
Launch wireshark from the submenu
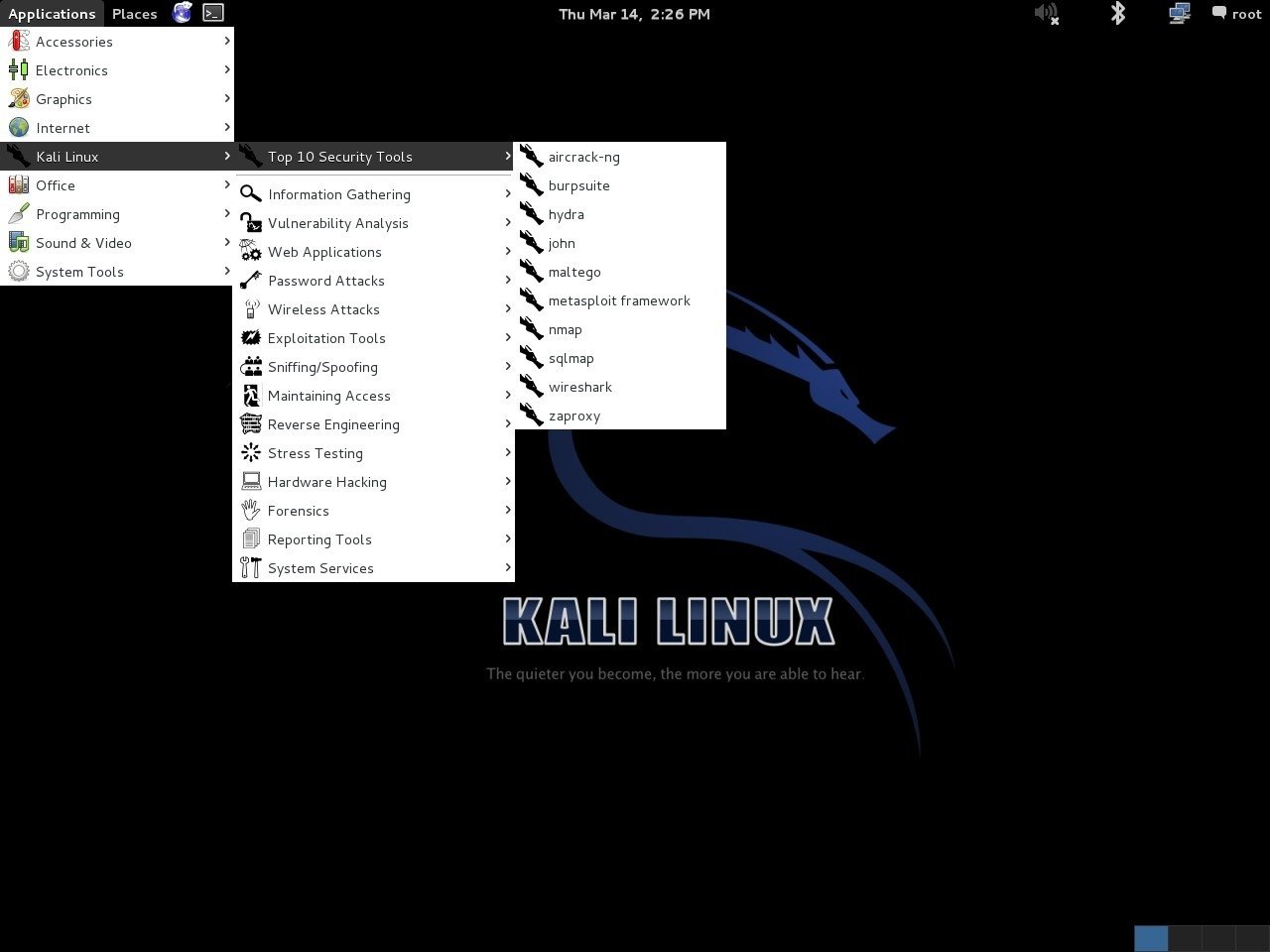coord(621,387)
